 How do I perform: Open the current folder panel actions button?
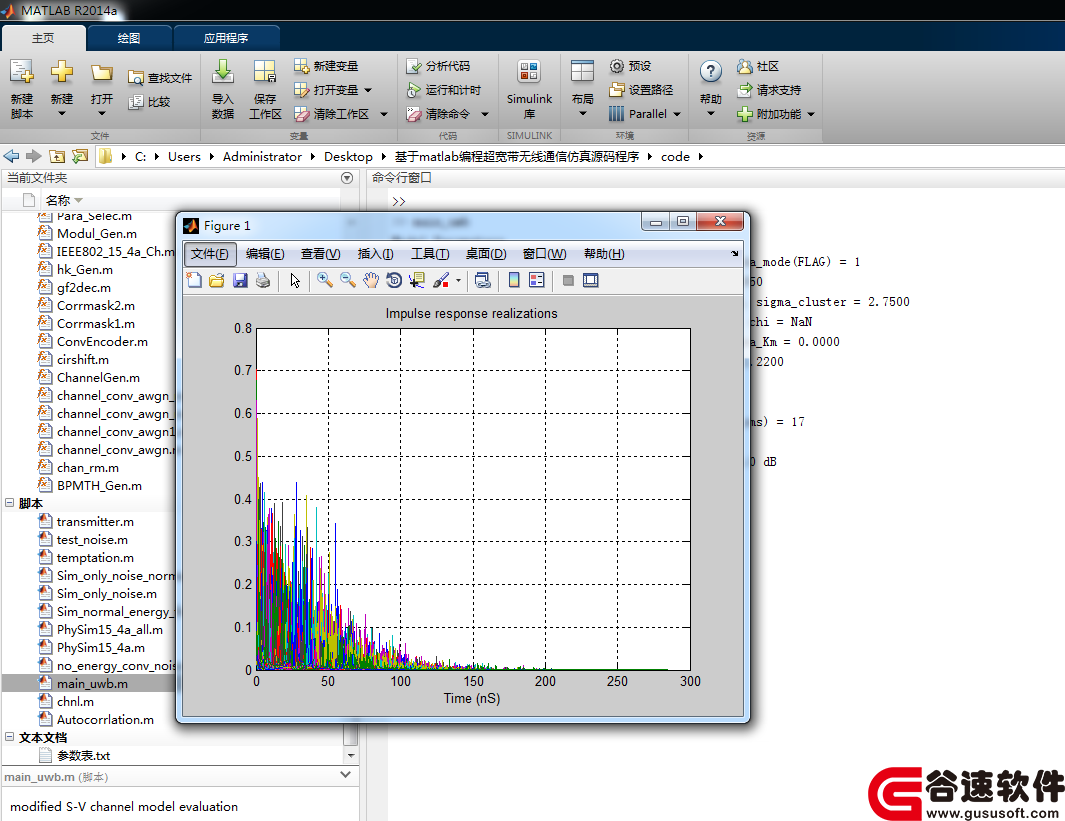[347, 178]
